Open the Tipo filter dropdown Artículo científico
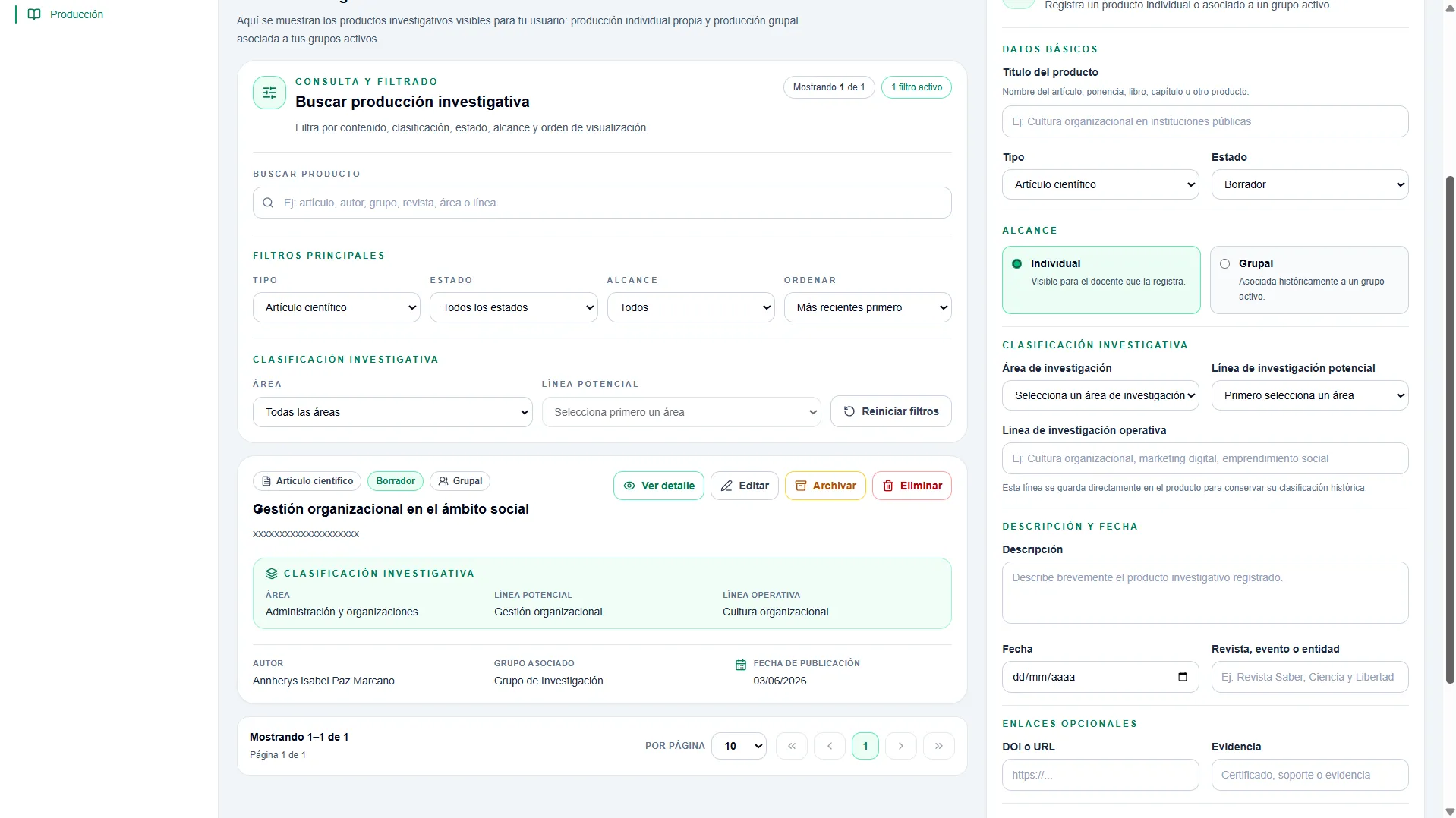The height and width of the screenshot is (818, 1456). pos(336,307)
